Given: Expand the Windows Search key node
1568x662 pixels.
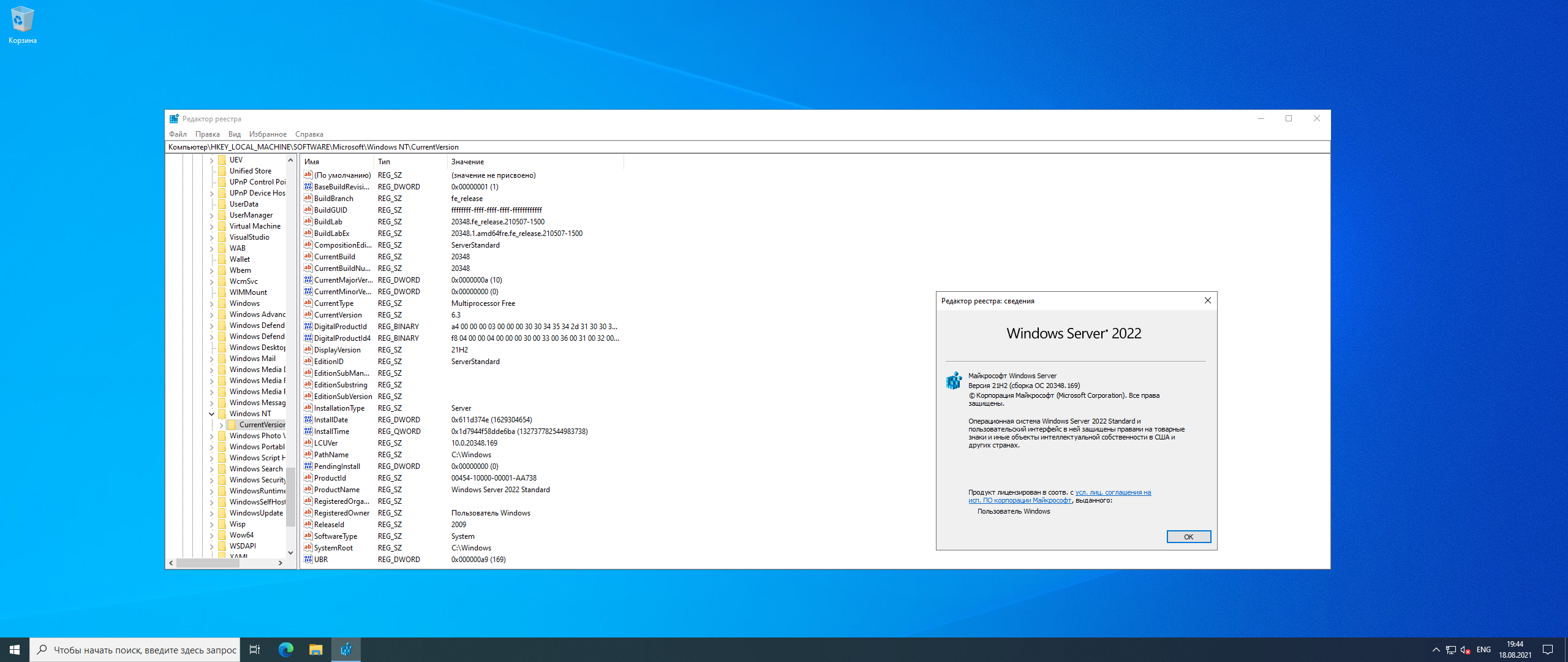Looking at the screenshot, I should click(212, 469).
